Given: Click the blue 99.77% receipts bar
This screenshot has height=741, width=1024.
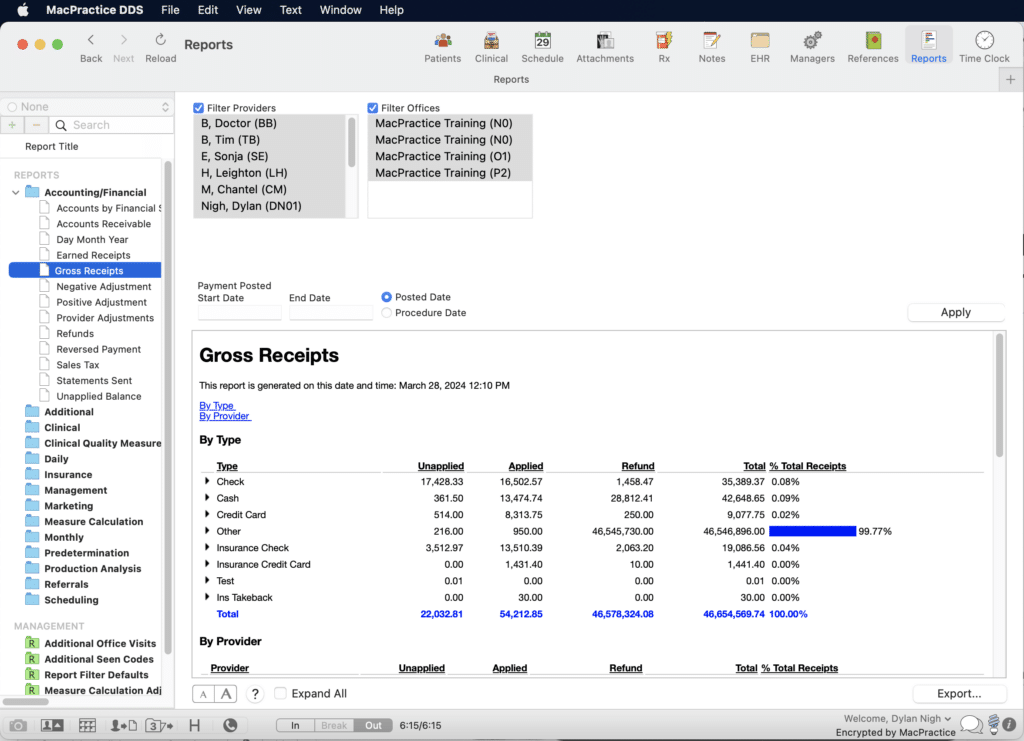Looking at the screenshot, I should 812,531.
